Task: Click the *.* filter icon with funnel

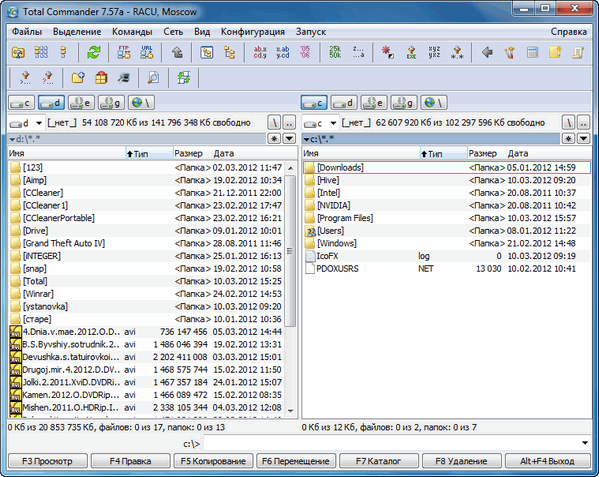Action: click(x=457, y=52)
